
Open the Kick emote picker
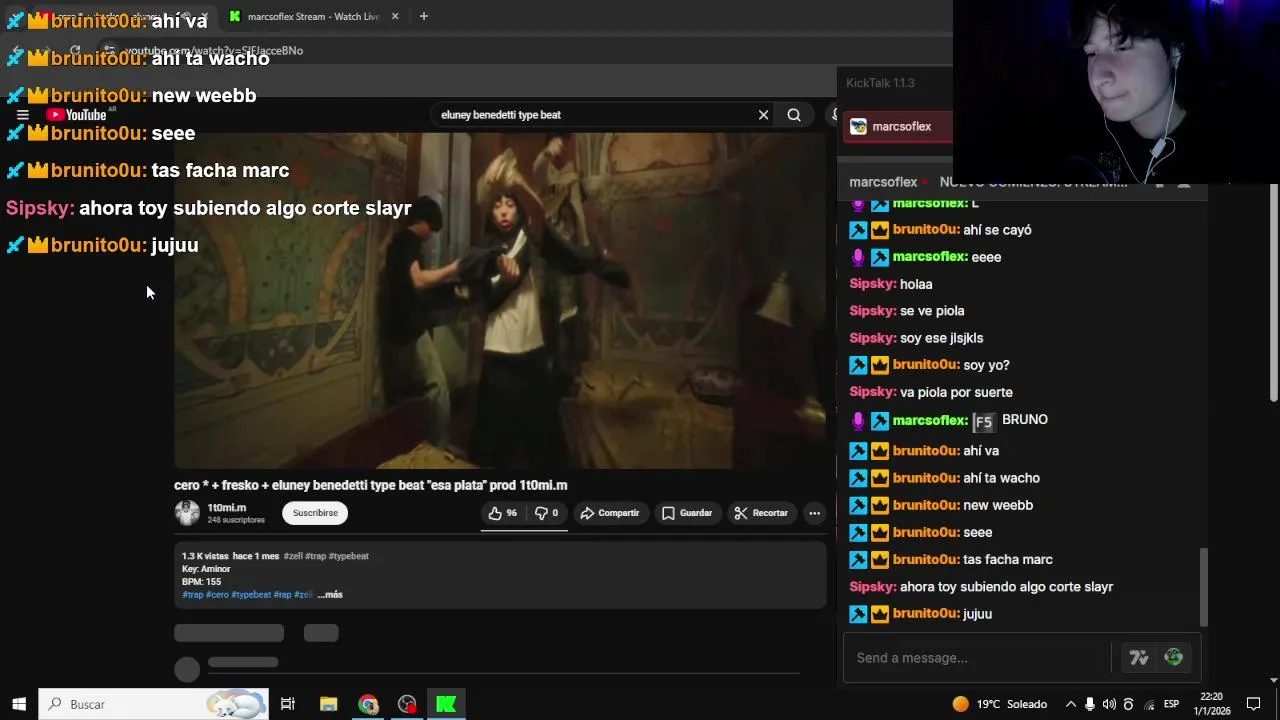pos(1174,658)
